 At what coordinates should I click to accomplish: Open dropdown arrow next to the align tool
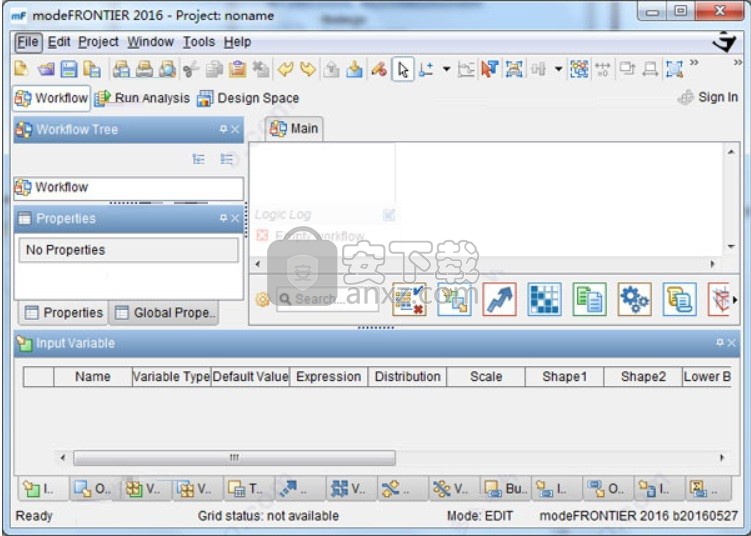pos(558,69)
